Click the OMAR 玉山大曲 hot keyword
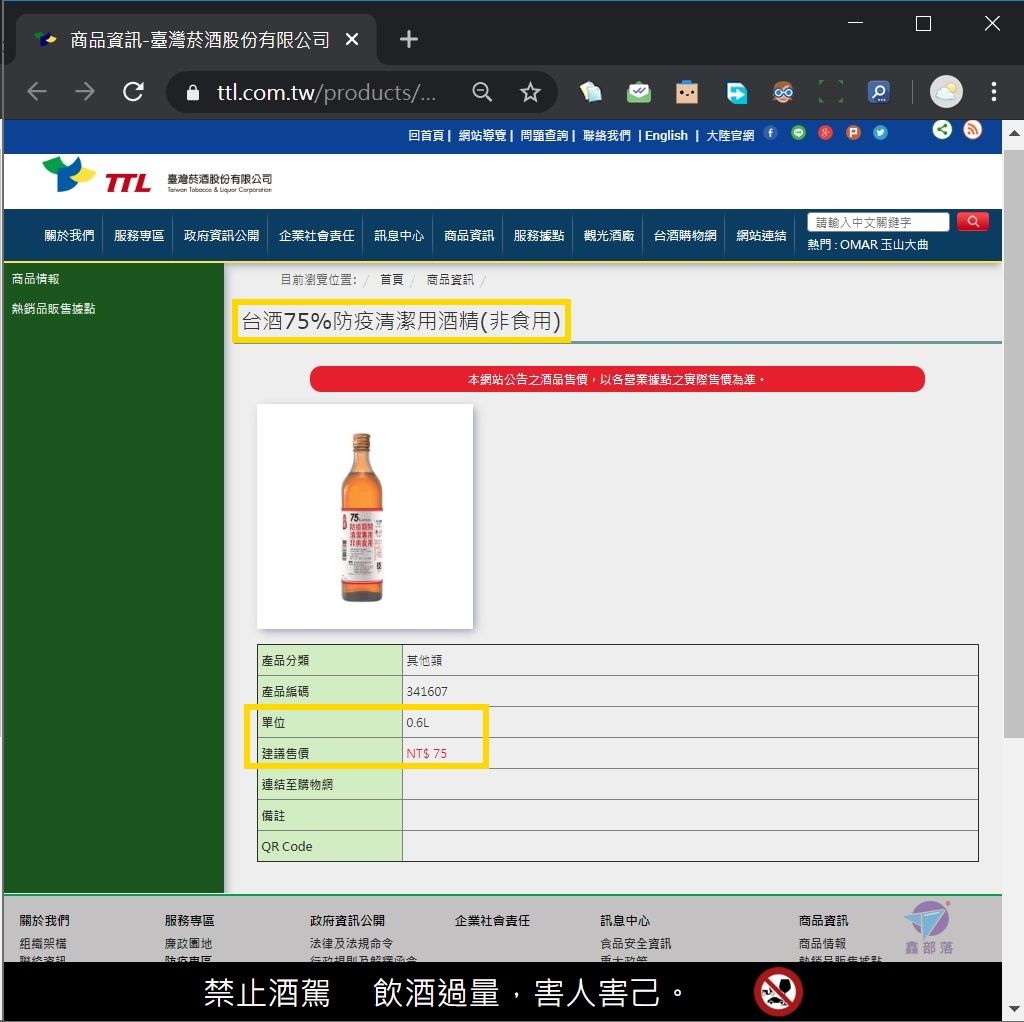The image size is (1024, 1022). click(x=884, y=245)
